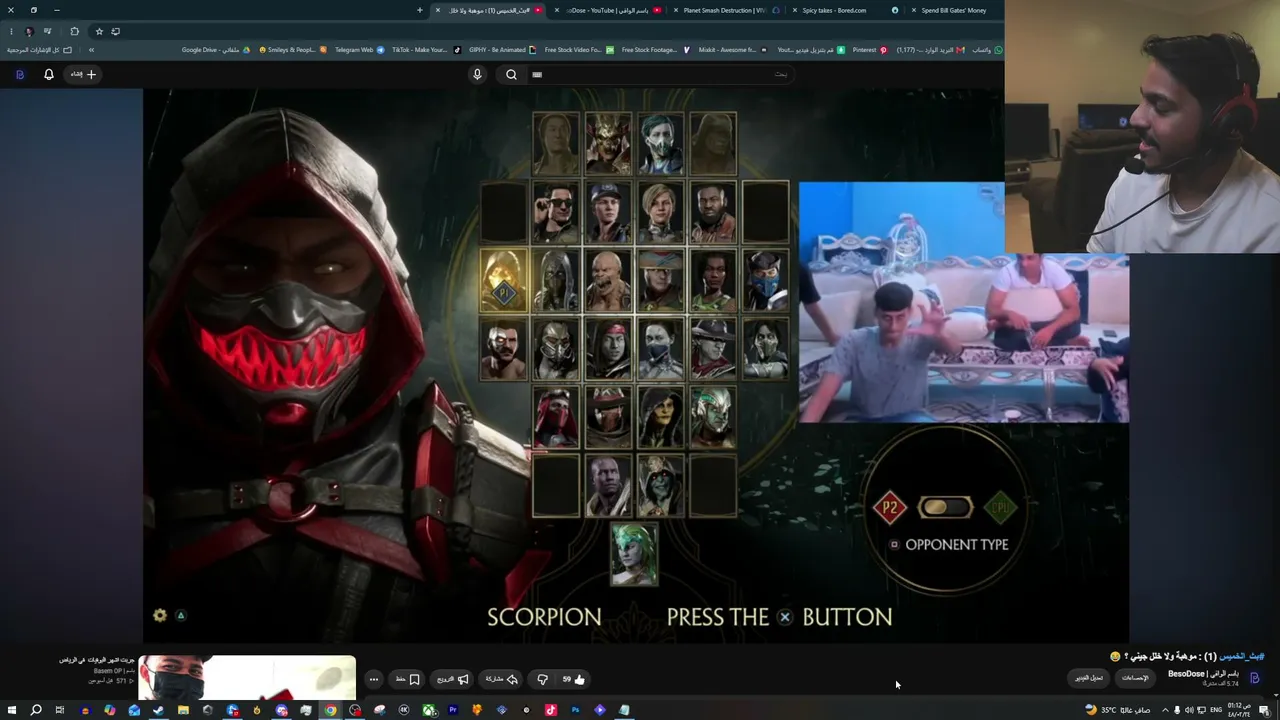Open a new browser tab
This screenshot has height=720, width=1280.
(420, 10)
